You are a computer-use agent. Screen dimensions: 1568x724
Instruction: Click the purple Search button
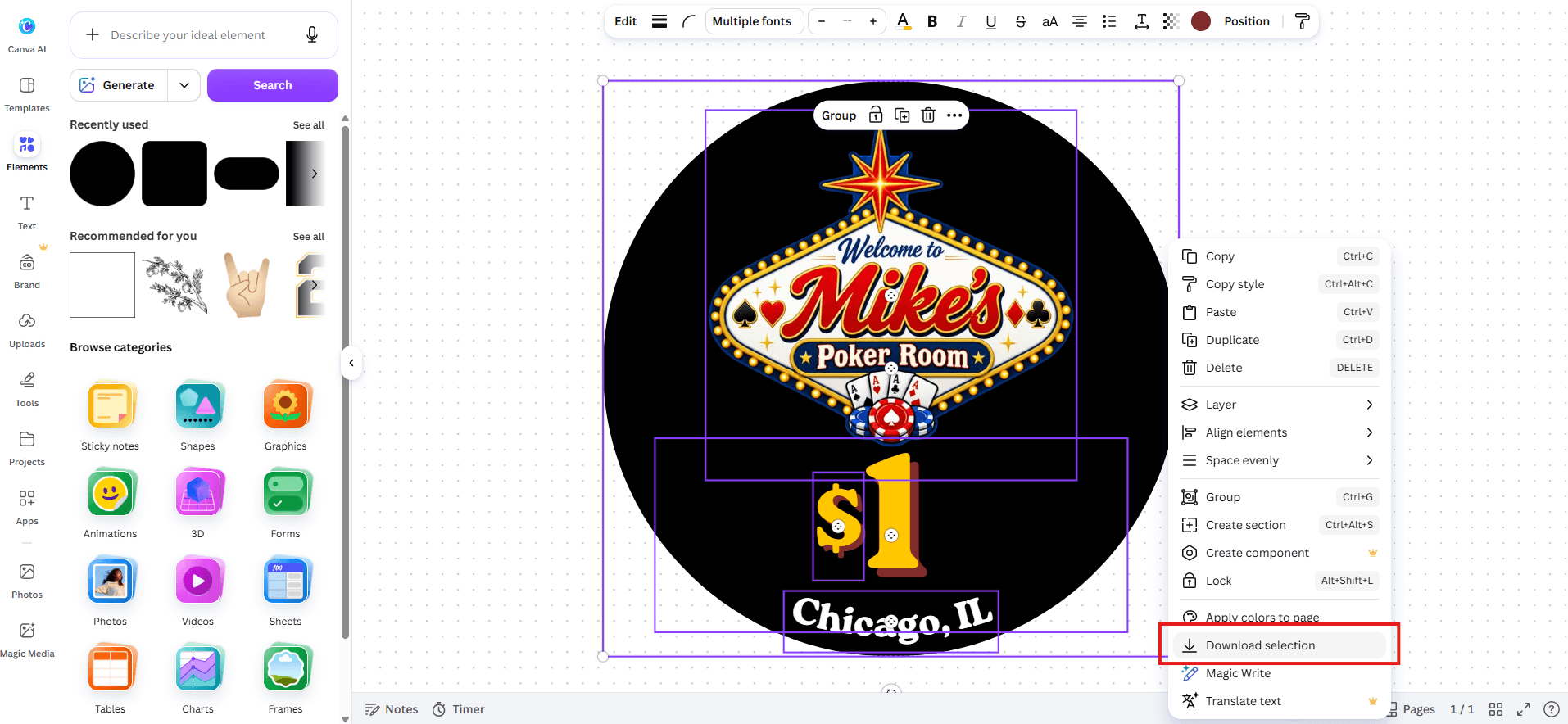coord(273,85)
